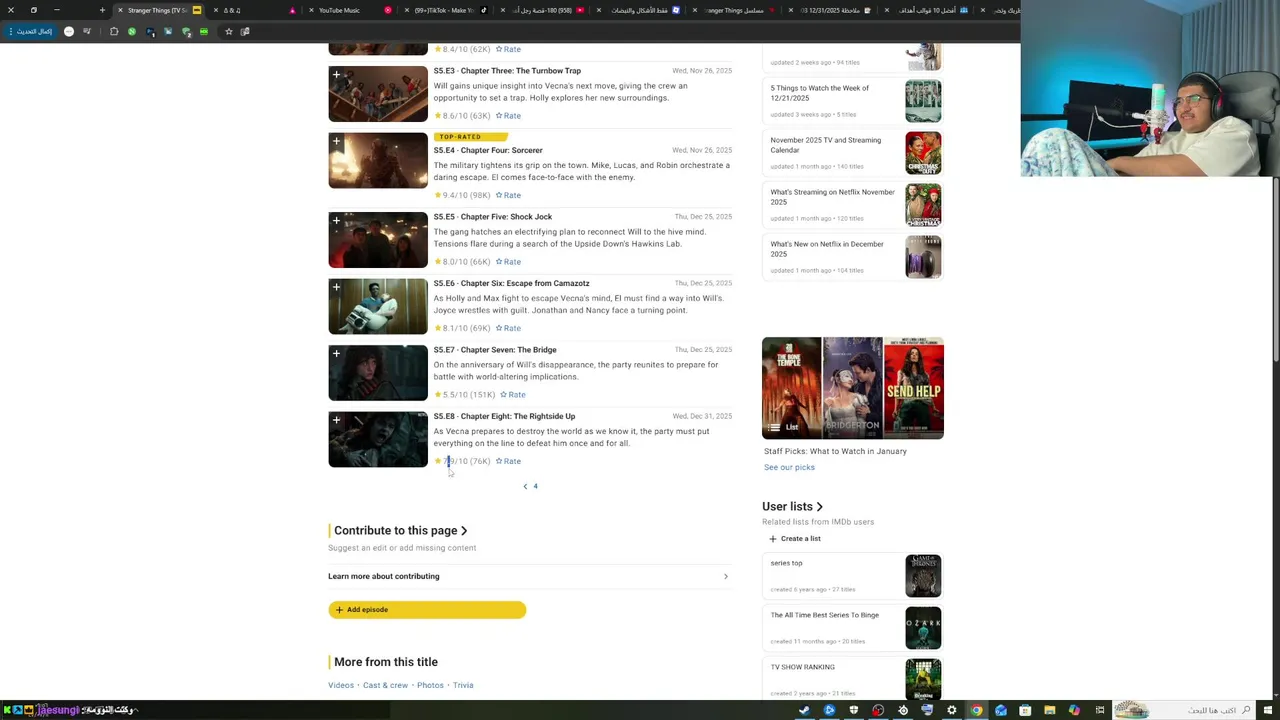
Task: Open Sorcerer episode thumbnail
Action: tap(378, 160)
